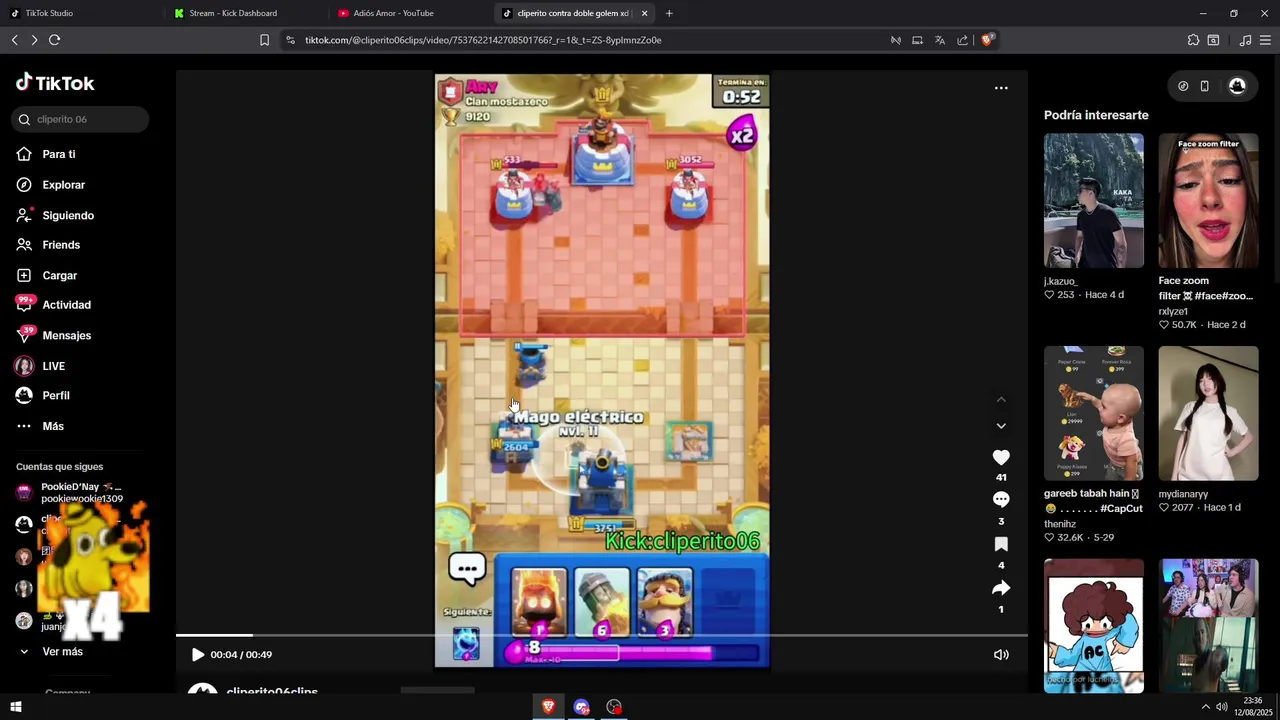The height and width of the screenshot is (720, 1280).
Task: Open the mydianaryy video thumbnail
Action: [1208, 413]
